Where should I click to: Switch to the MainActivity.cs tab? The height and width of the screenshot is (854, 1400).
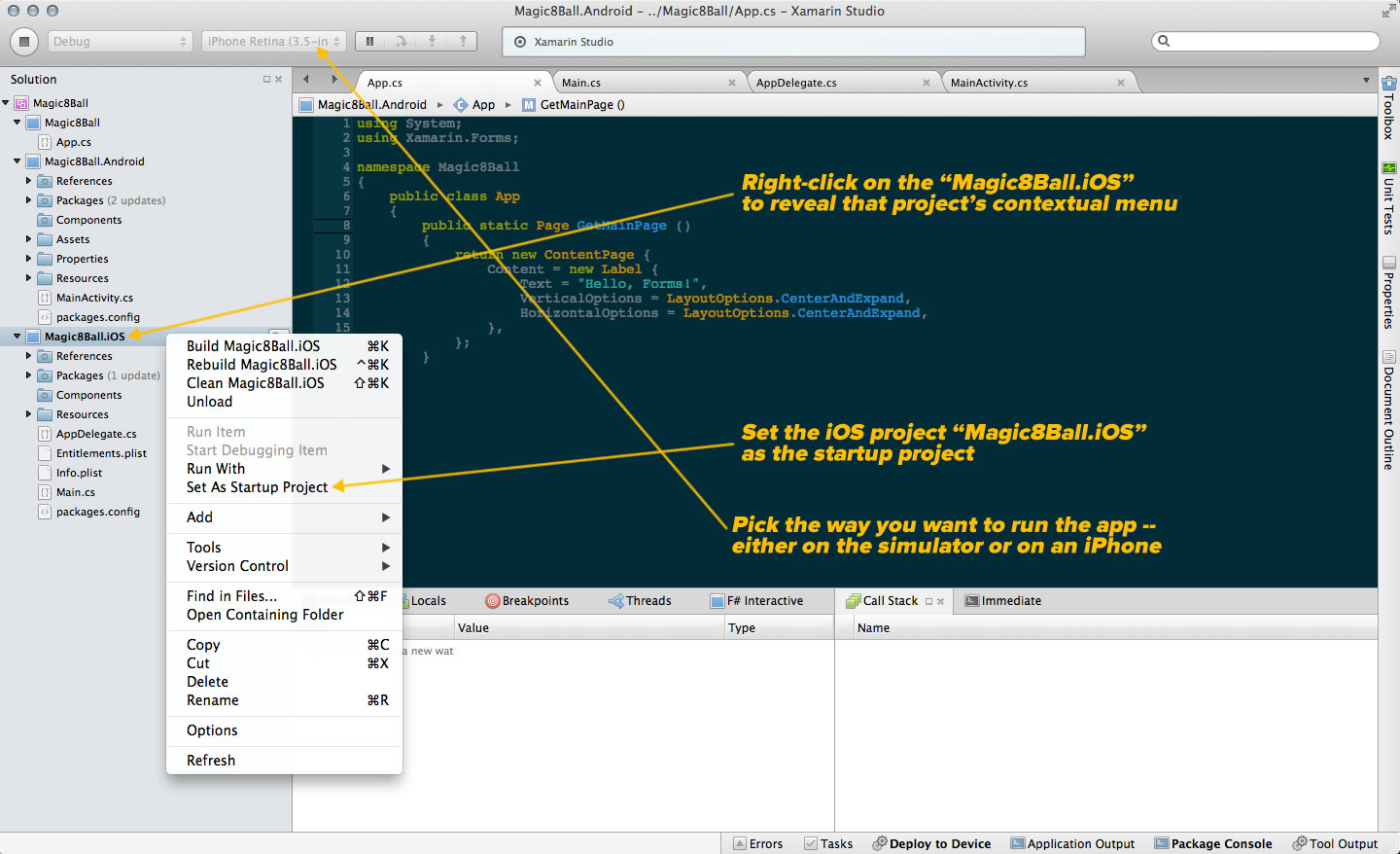[1038, 83]
